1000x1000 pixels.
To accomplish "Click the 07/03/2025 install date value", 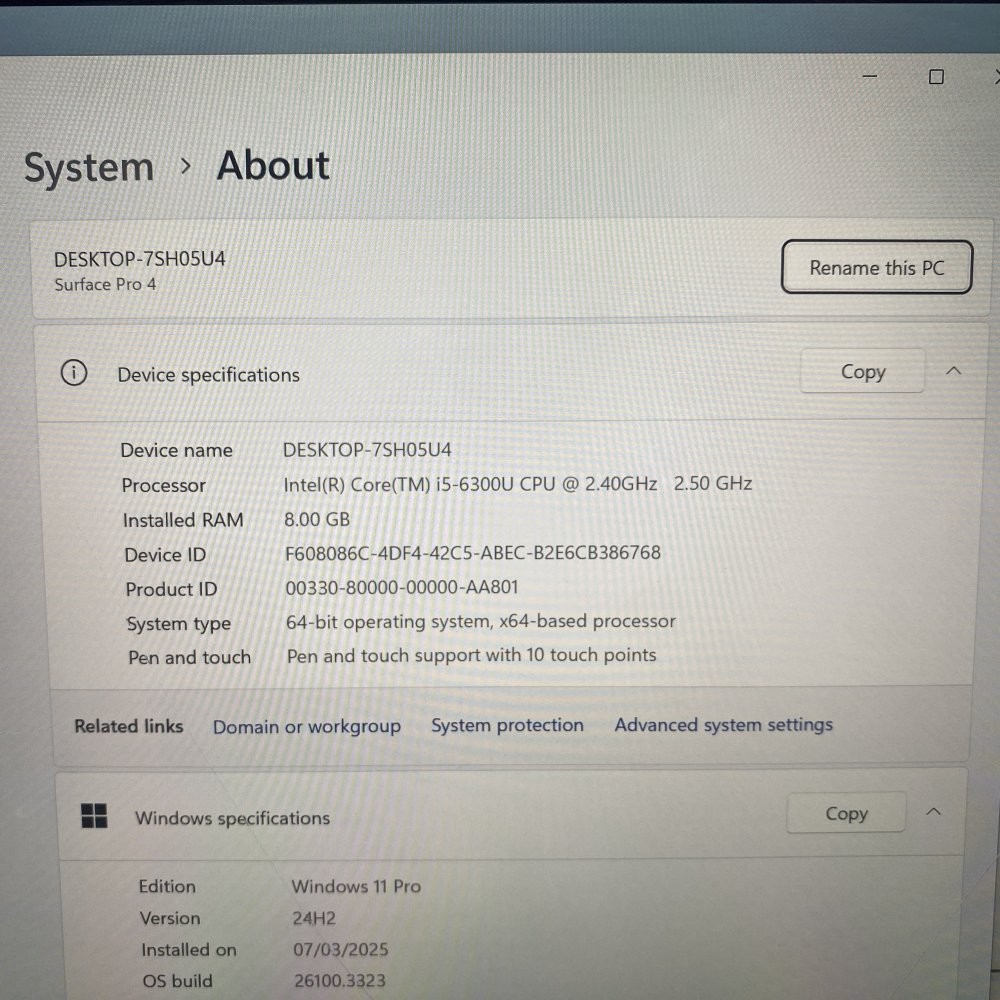I will point(341,950).
